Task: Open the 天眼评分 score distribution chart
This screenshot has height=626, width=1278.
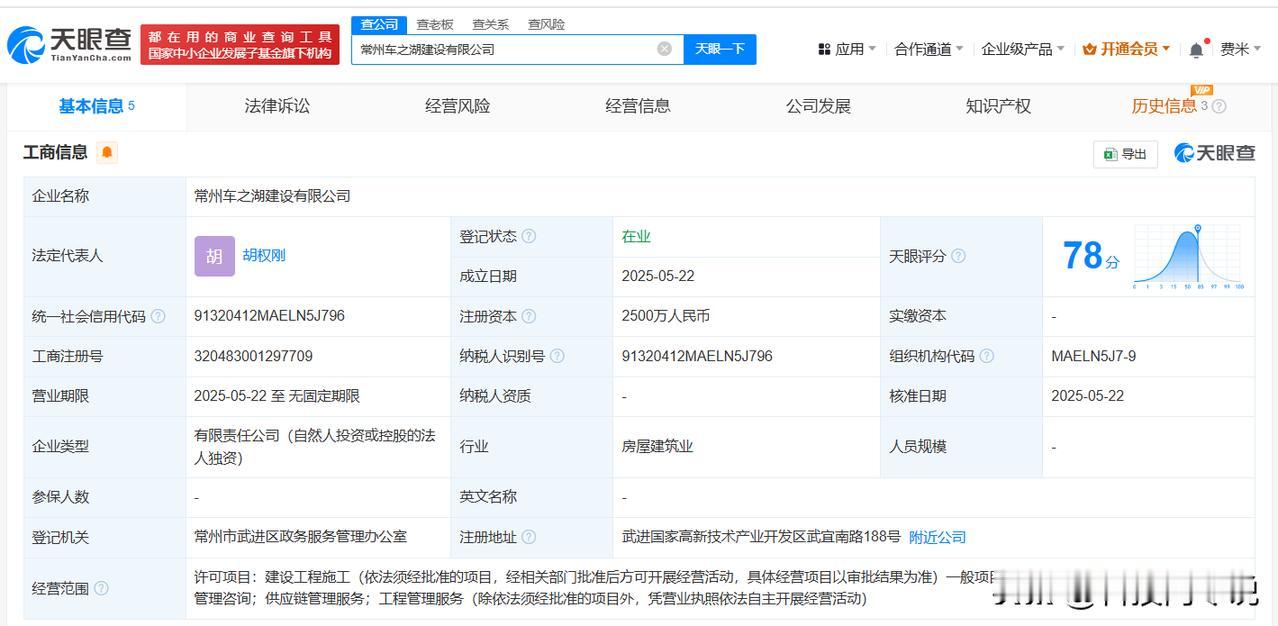Action: (x=1188, y=257)
